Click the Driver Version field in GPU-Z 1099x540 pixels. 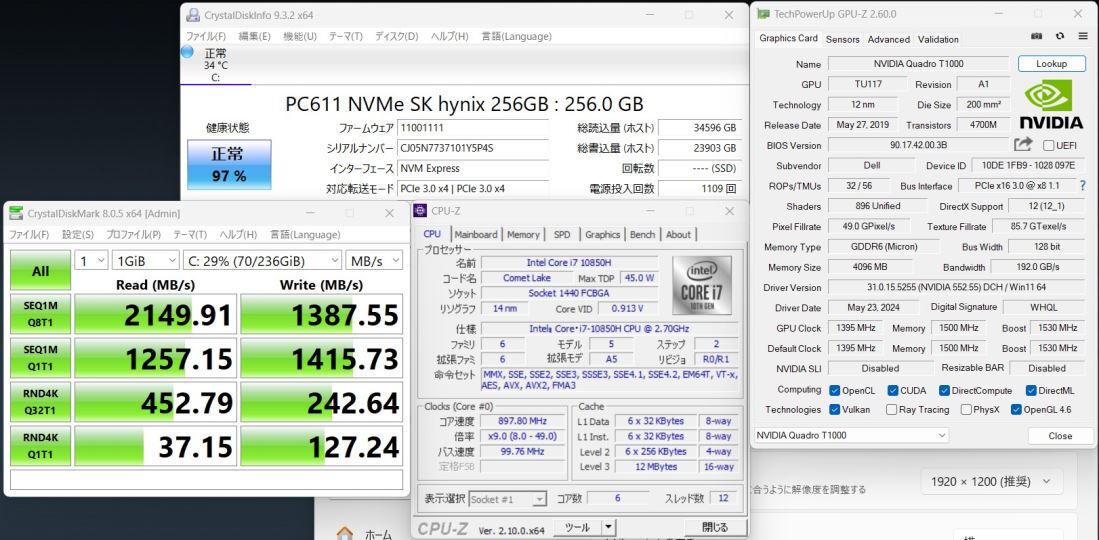955,287
